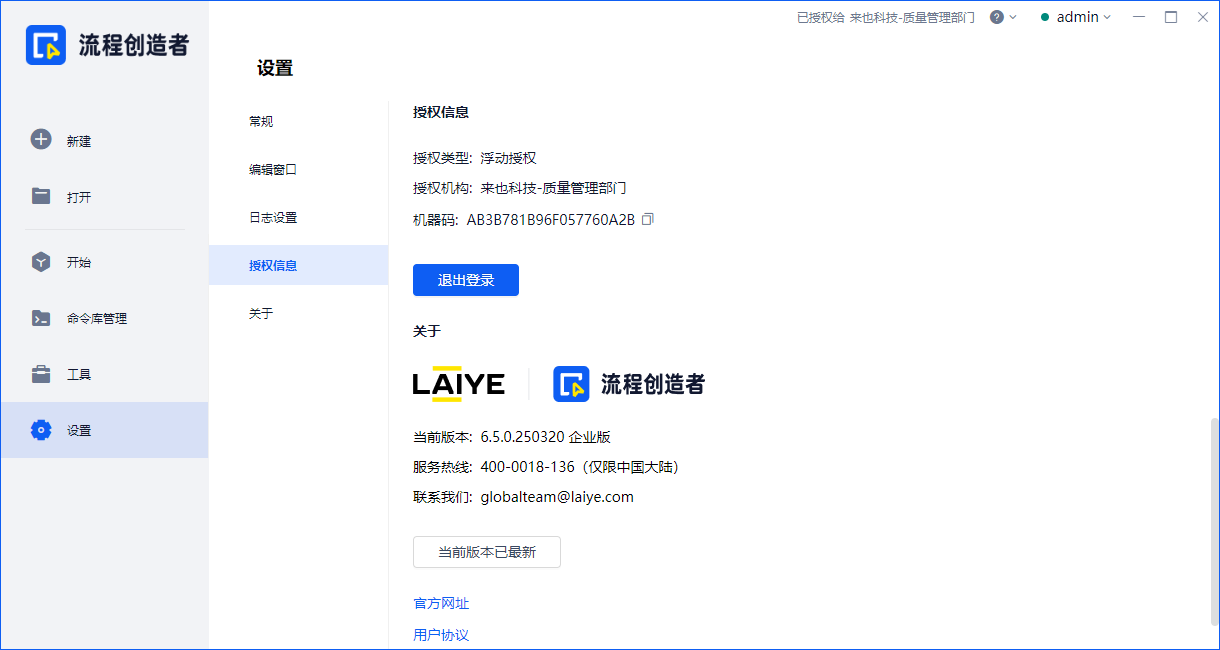
Task: Go to the 关于 tab
Action: (x=298, y=313)
